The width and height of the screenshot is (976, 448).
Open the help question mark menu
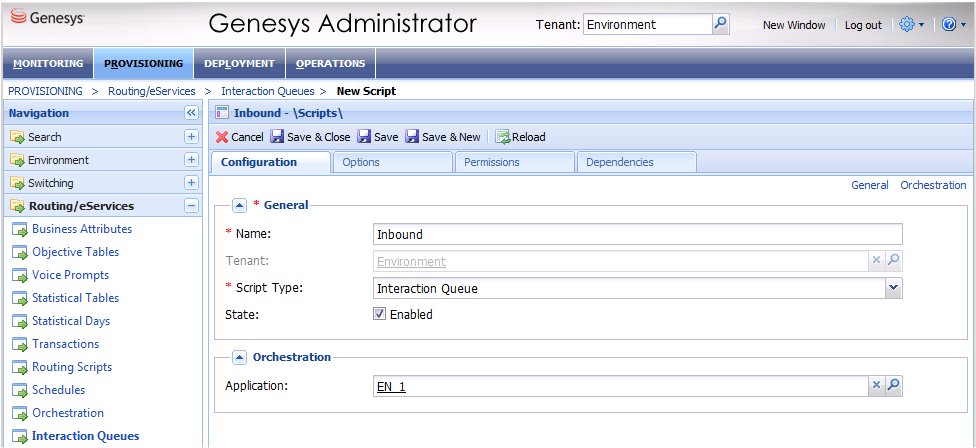(950, 25)
